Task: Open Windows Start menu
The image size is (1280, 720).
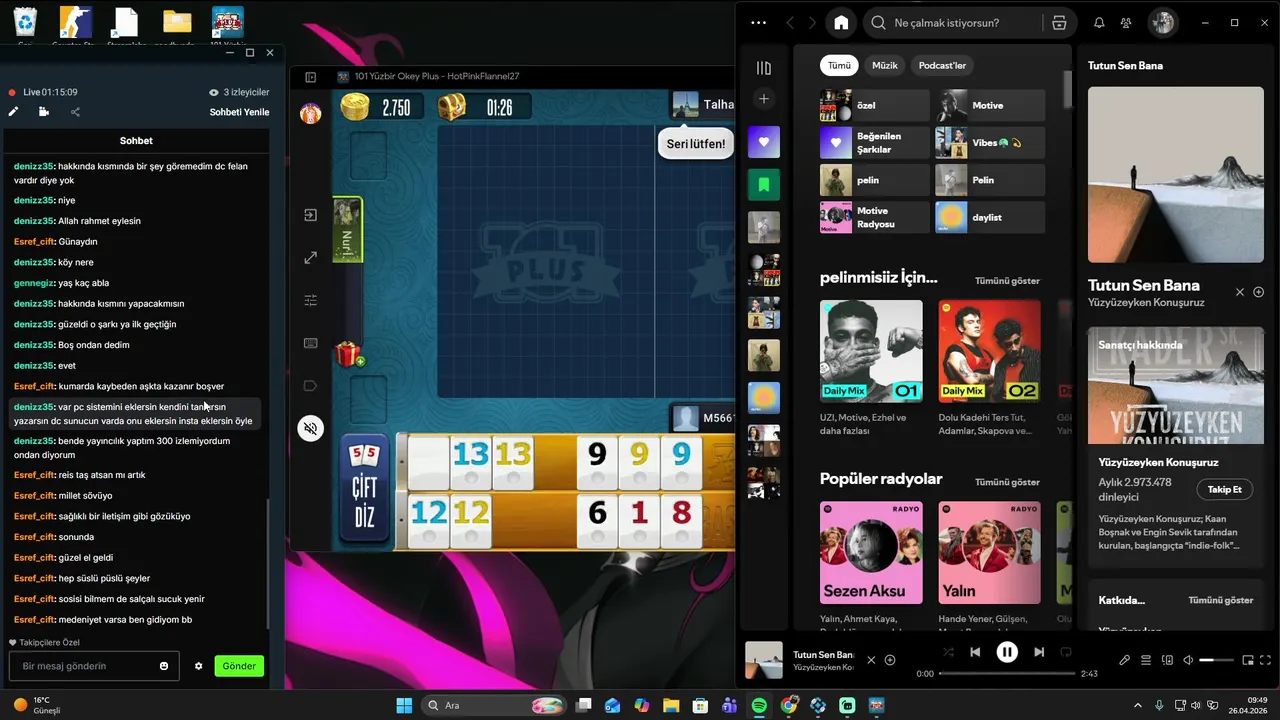Action: pos(404,705)
